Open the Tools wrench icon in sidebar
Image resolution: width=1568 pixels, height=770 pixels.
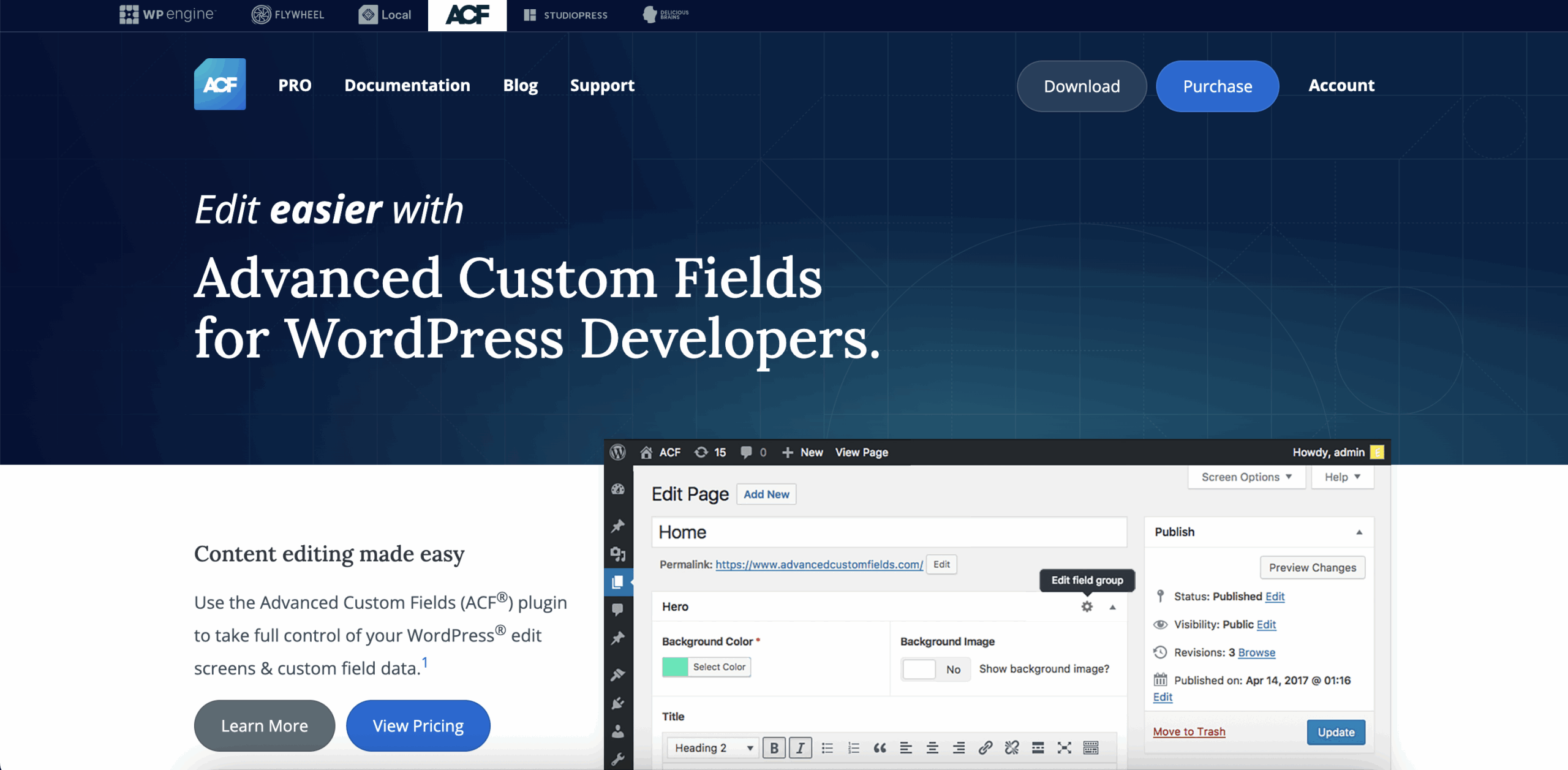(x=618, y=760)
